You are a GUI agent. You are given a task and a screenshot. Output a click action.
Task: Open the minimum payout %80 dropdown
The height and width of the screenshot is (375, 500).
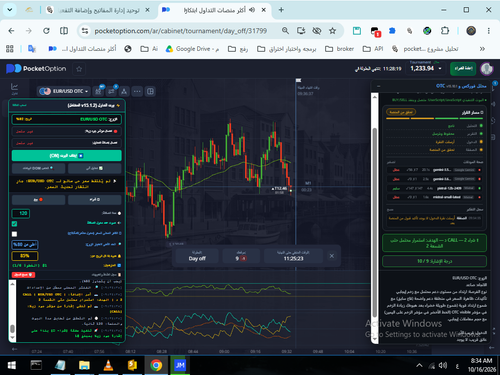point(25,245)
